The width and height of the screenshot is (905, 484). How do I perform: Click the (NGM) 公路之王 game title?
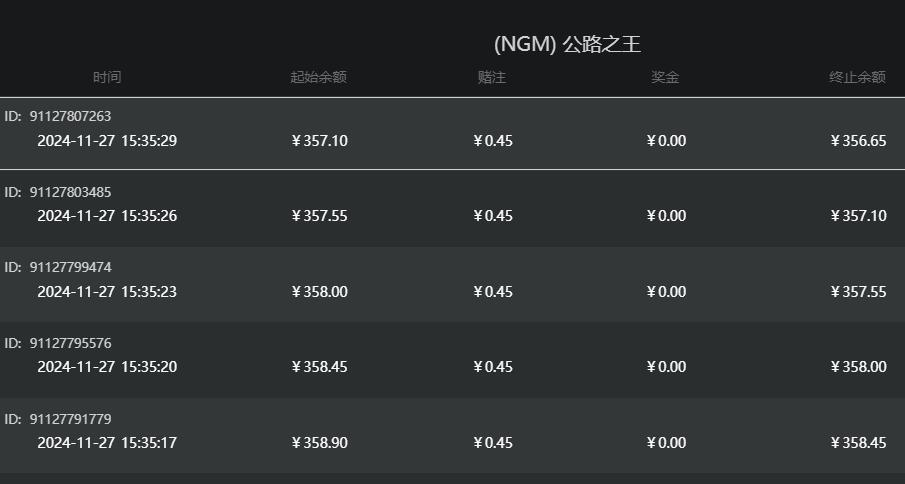[567, 44]
